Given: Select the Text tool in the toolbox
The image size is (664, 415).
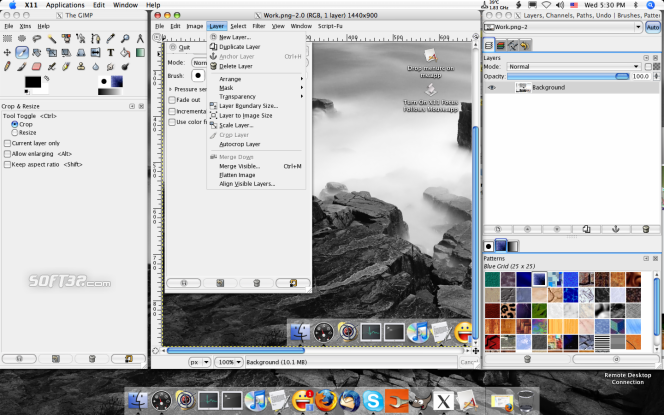Looking at the screenshot, I should tap(113, 51).
